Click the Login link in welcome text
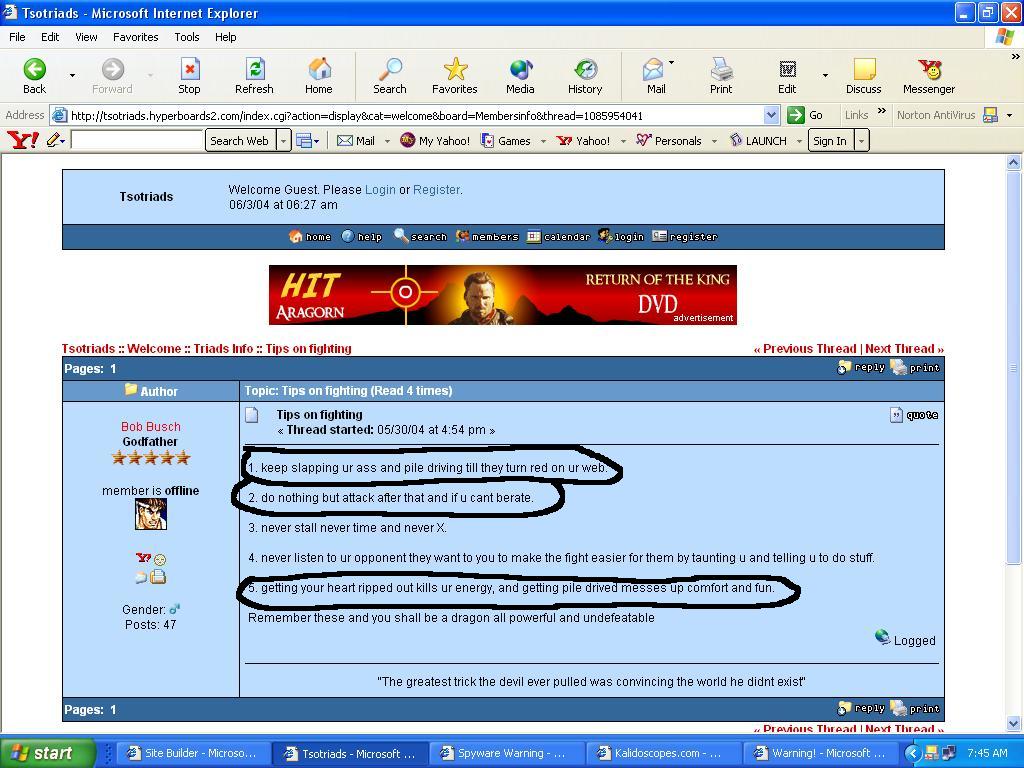The image size is (1024, 768). [x=380, y=189]
